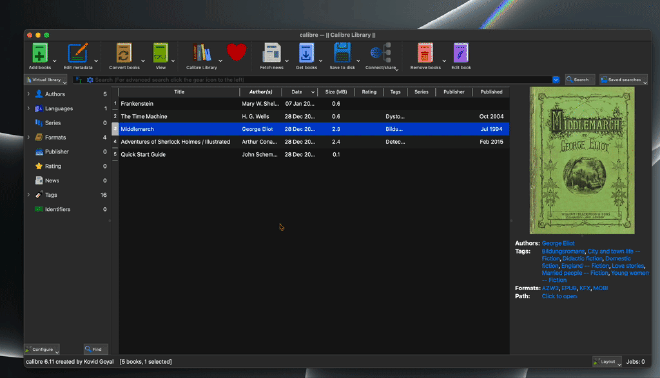660x378 pixels.
Task: Click in the search input field
Action: (322, 80)
